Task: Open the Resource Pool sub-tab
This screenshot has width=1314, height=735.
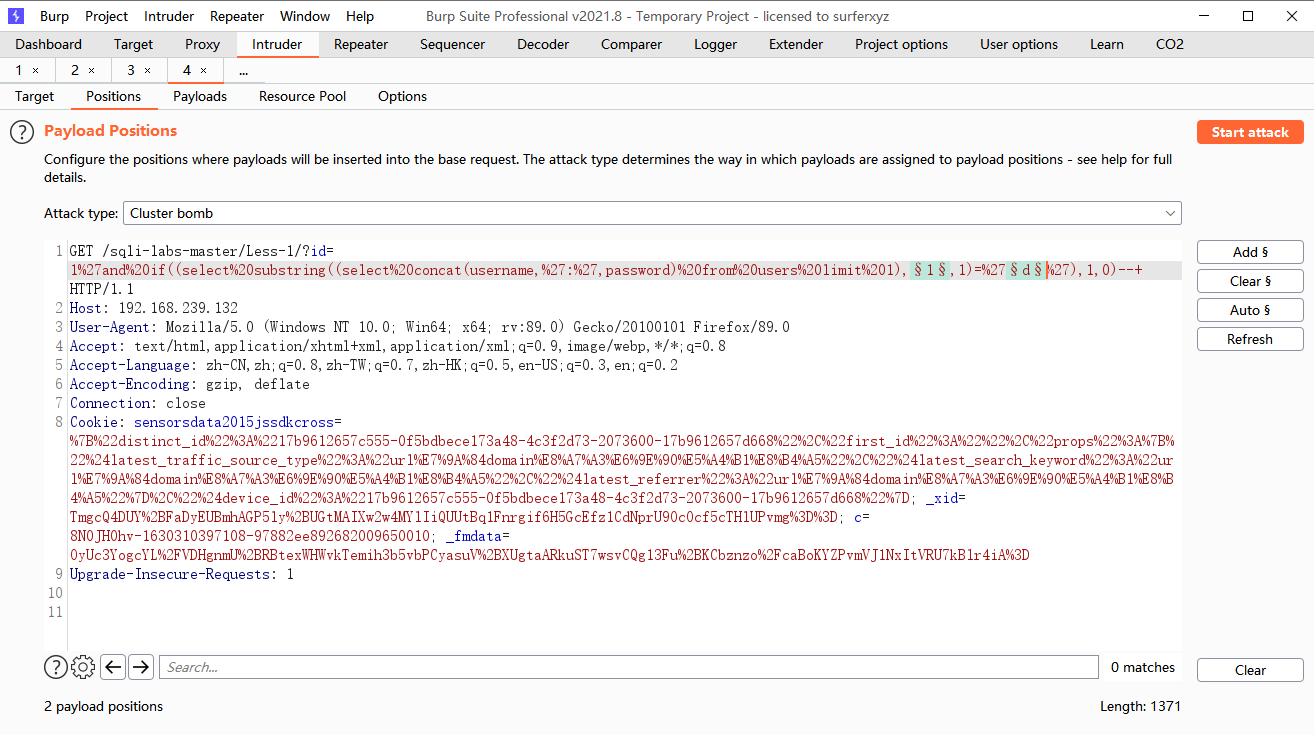Action: (x=302, y=96)
